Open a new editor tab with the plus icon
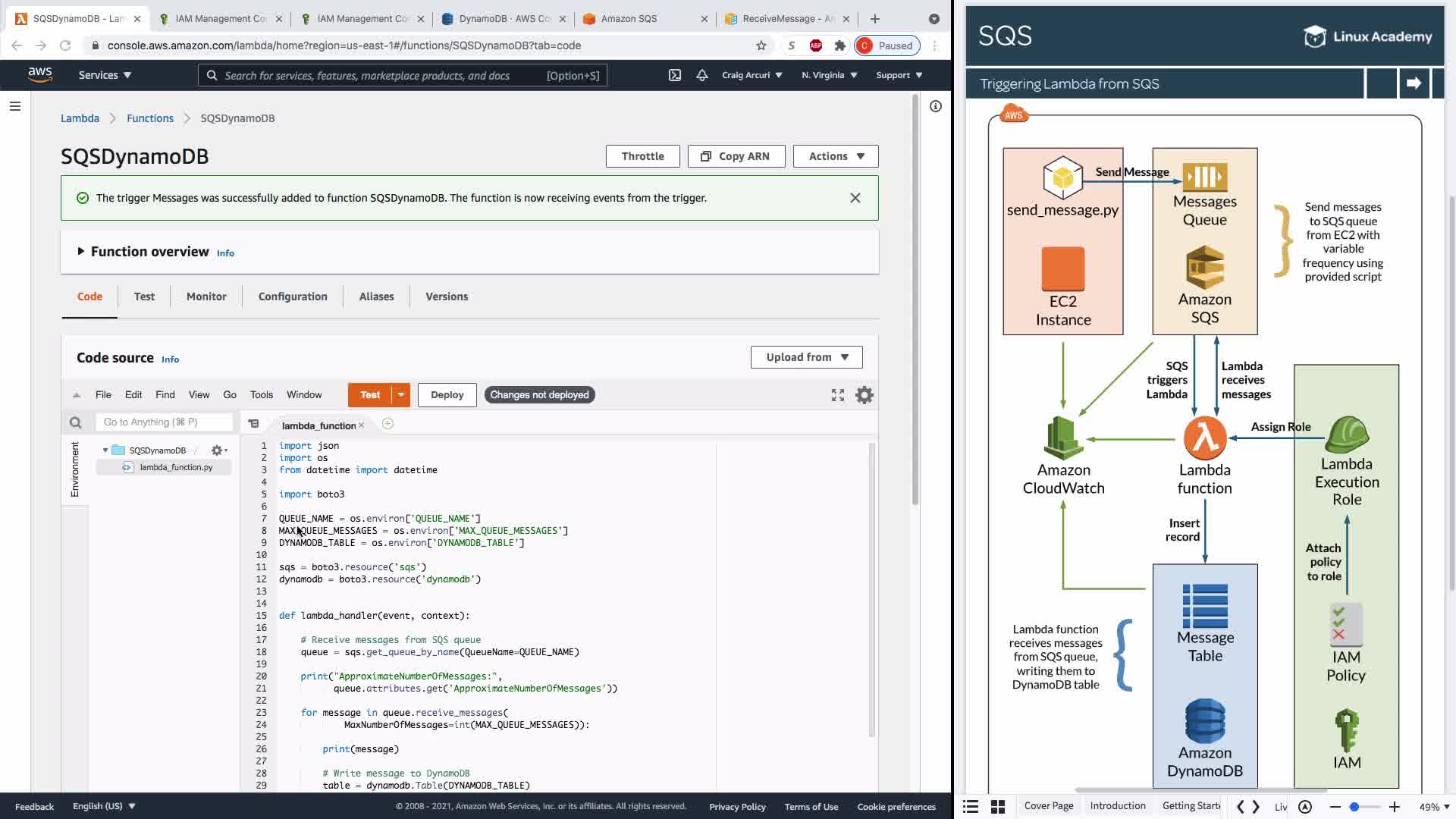 coord(388,424)
